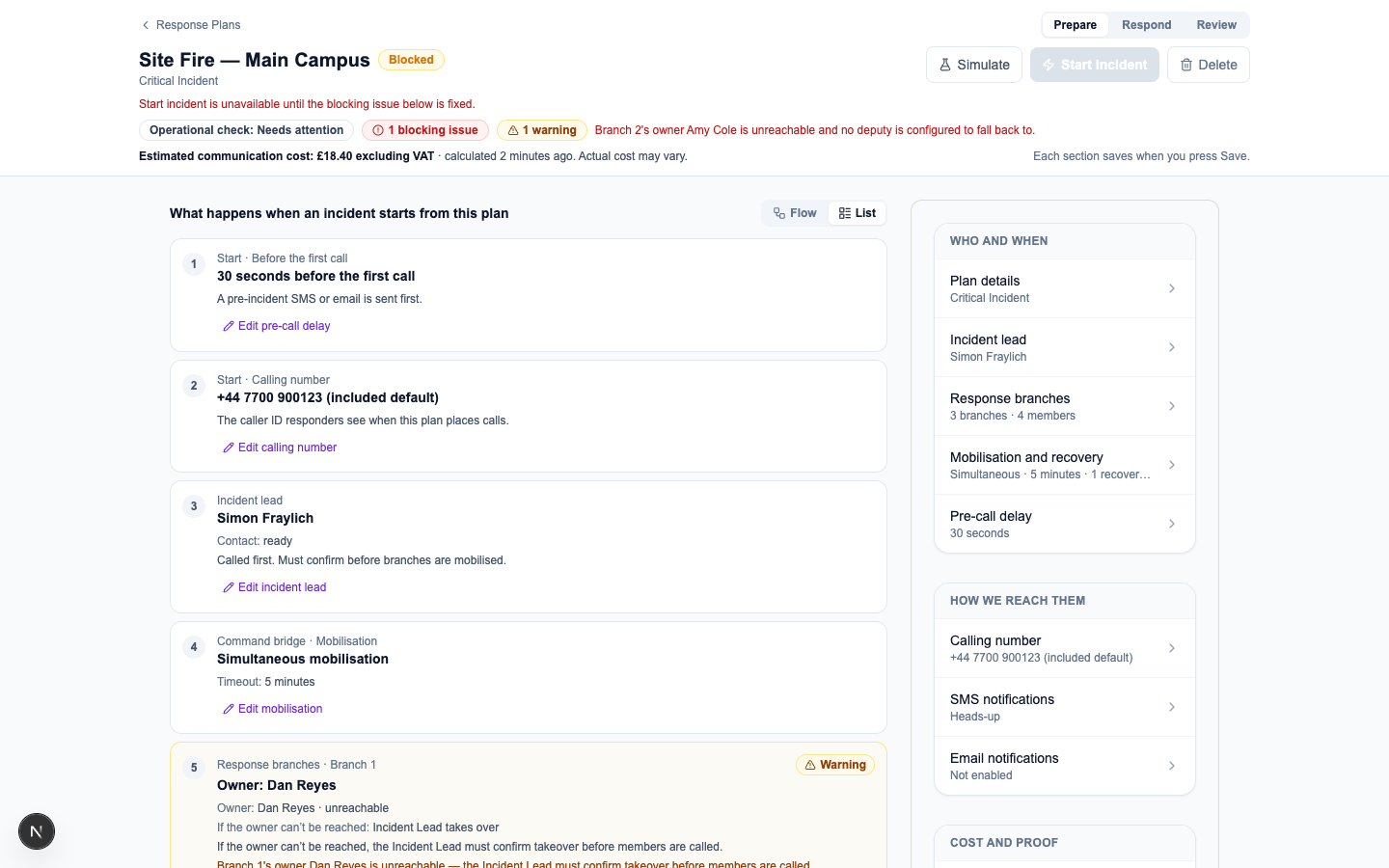Click the pencil icon for calling number
Viewport: 1389px width, 868px height.
point(229,448)
